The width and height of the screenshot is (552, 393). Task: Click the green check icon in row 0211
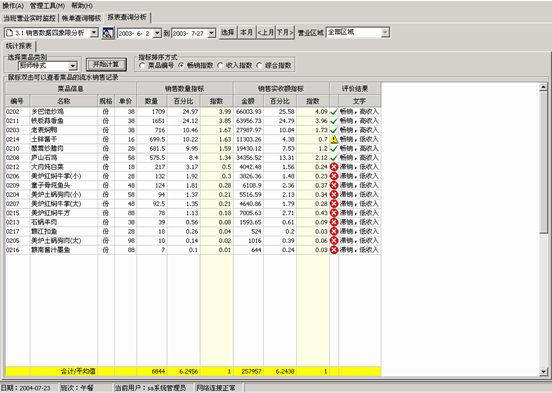(x=334, y=121)
